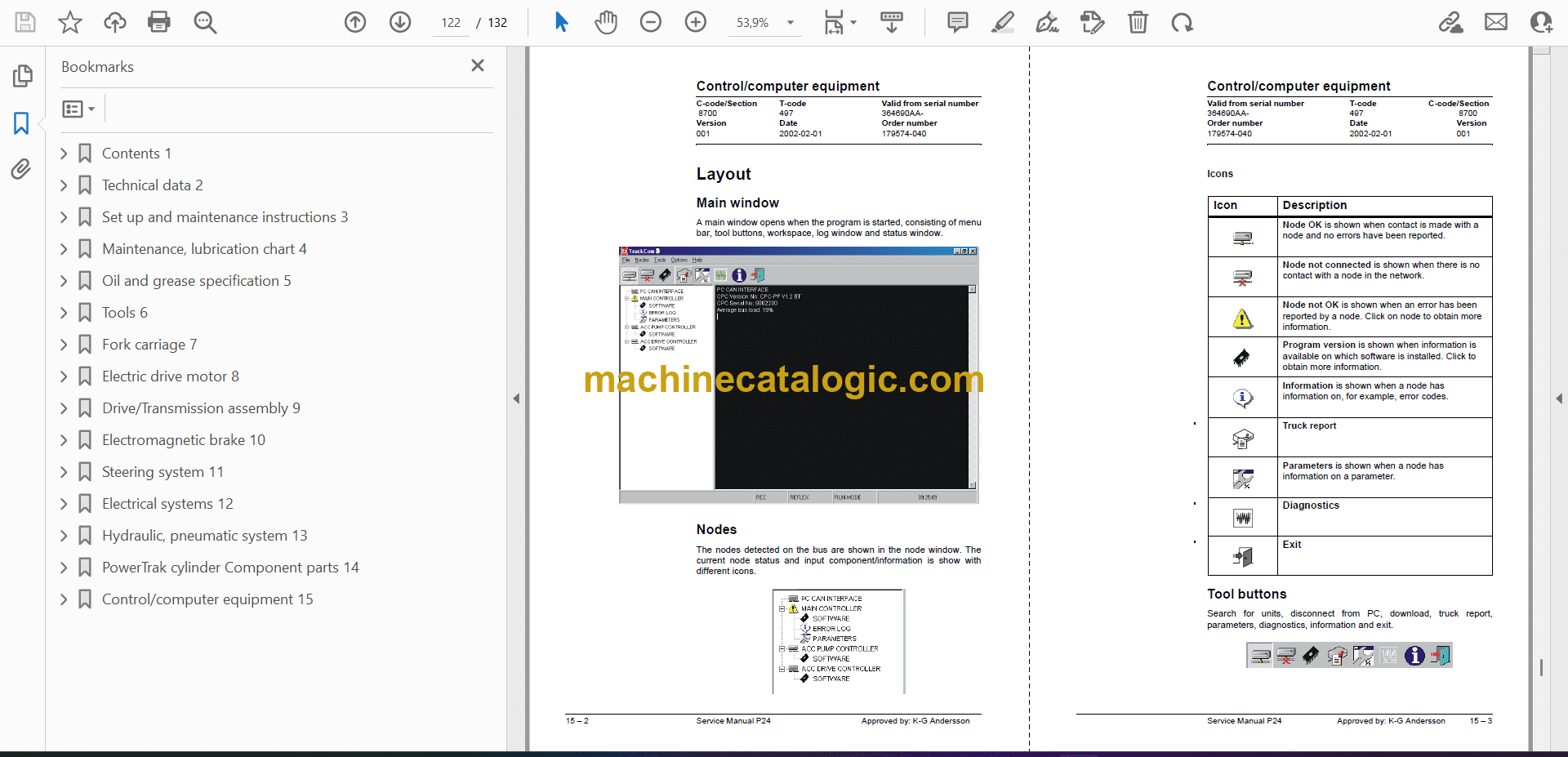Open Hydraulic, pneumatic system 13 bookmark
Viewport: 1568px width, 757px height.
click(x=205, y=536)
